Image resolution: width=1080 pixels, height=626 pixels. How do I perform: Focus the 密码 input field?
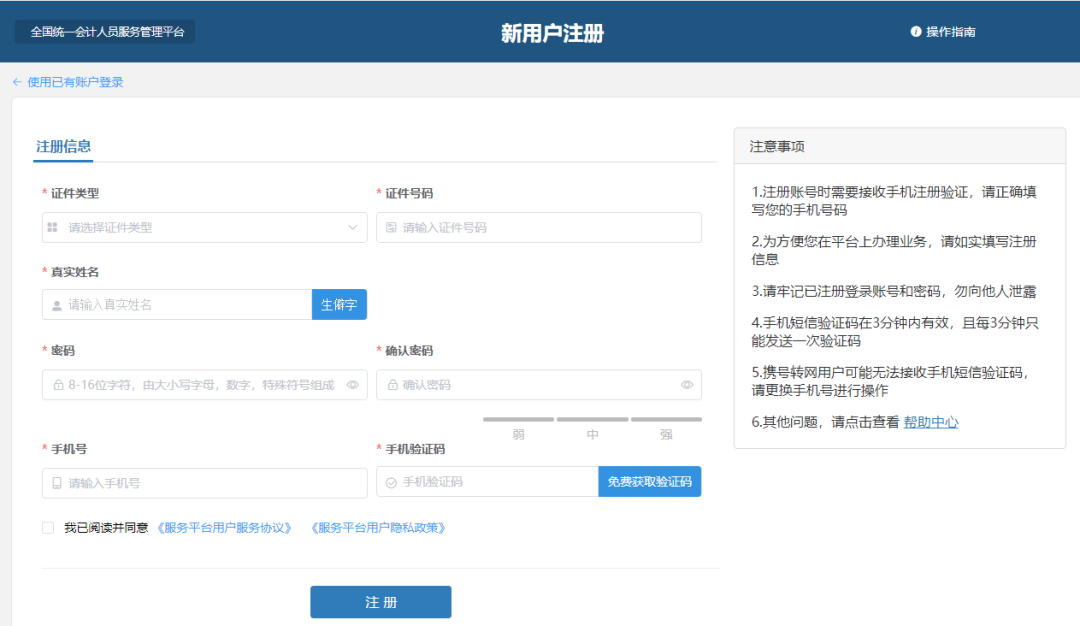click(x=205, y=384)
